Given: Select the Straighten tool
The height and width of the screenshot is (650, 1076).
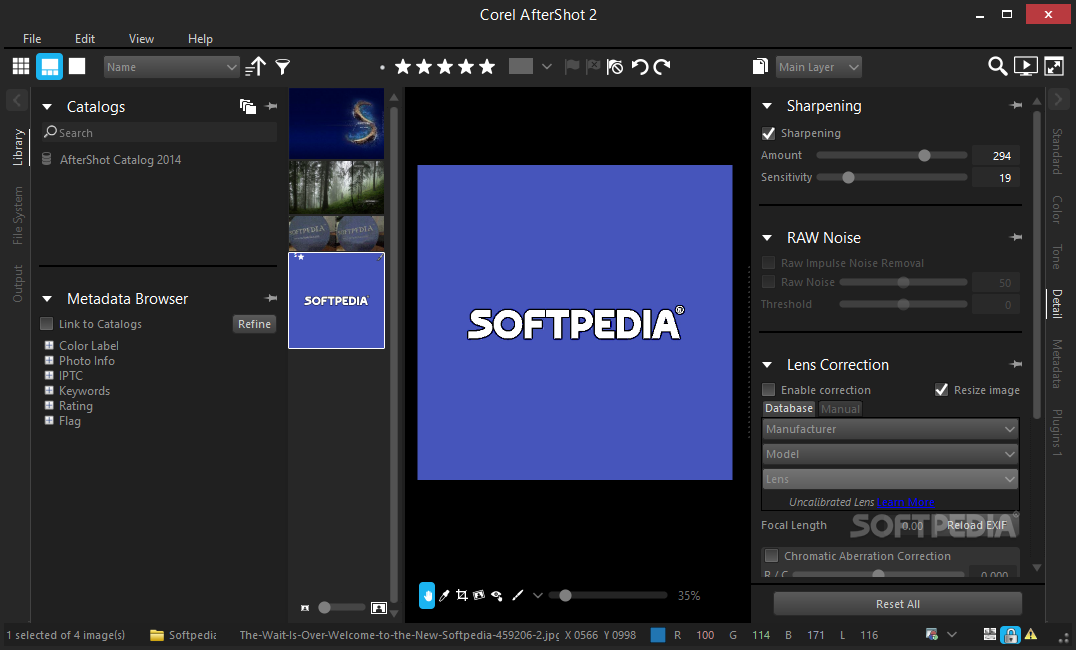Looking at the screenshot, I should [479, 595].
